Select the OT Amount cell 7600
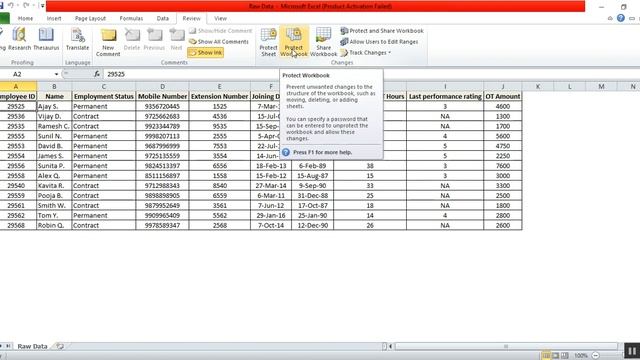 [x=502, y=166]
